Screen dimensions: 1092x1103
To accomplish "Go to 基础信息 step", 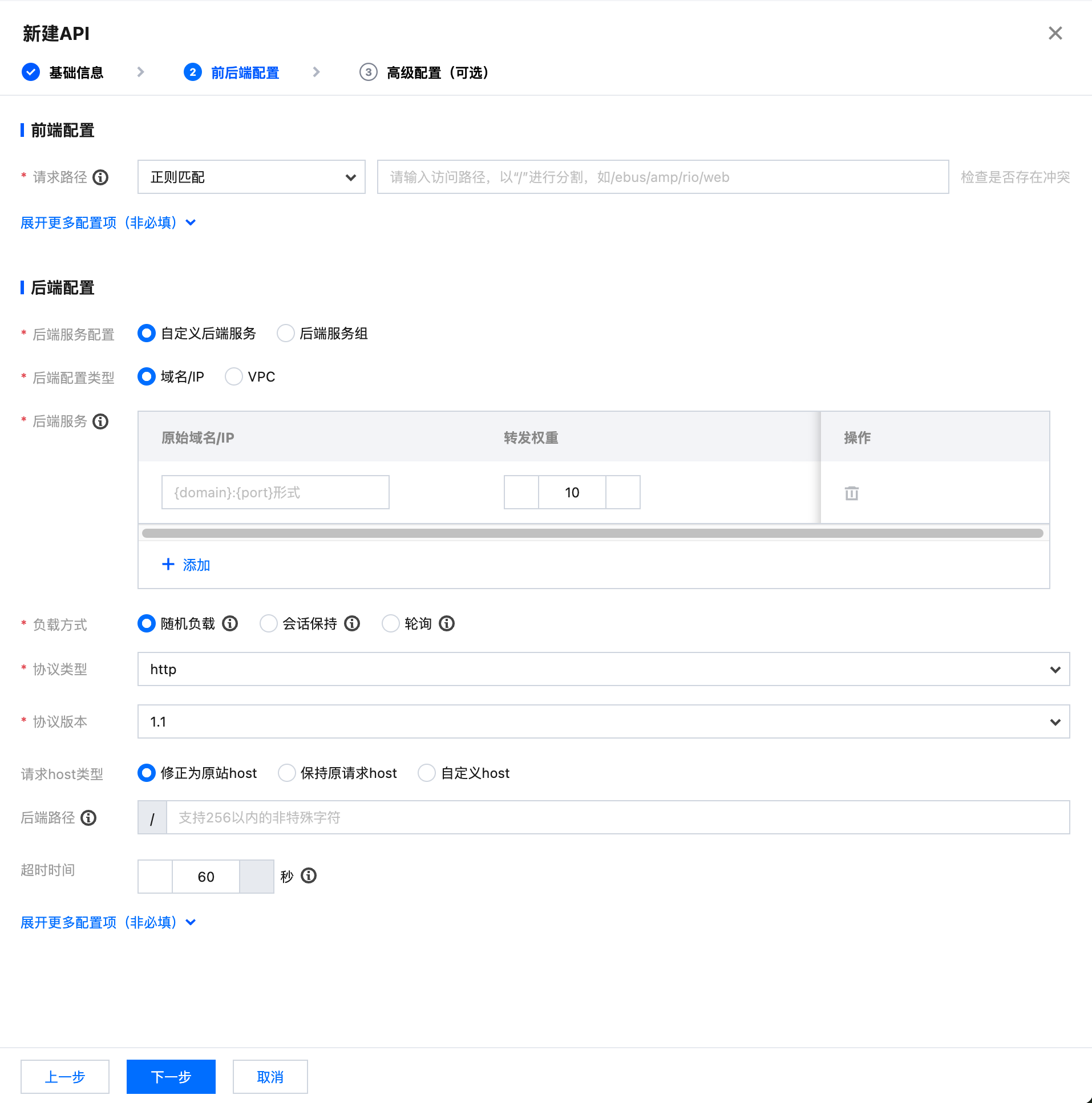I will pos(76,72).
